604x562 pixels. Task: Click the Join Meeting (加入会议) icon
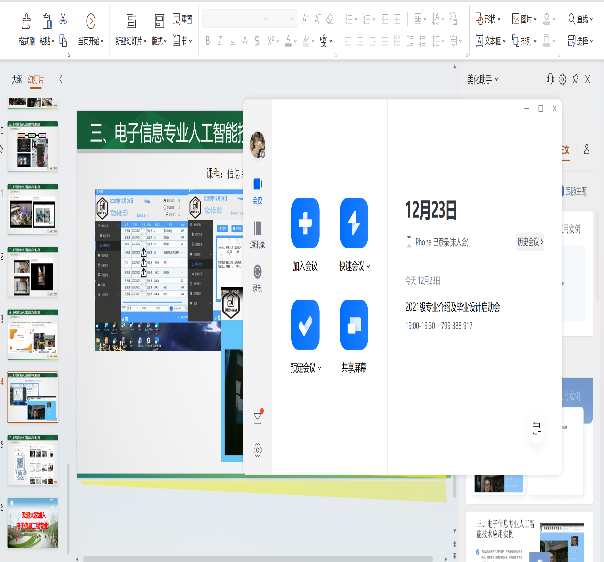tap(305, 222)
